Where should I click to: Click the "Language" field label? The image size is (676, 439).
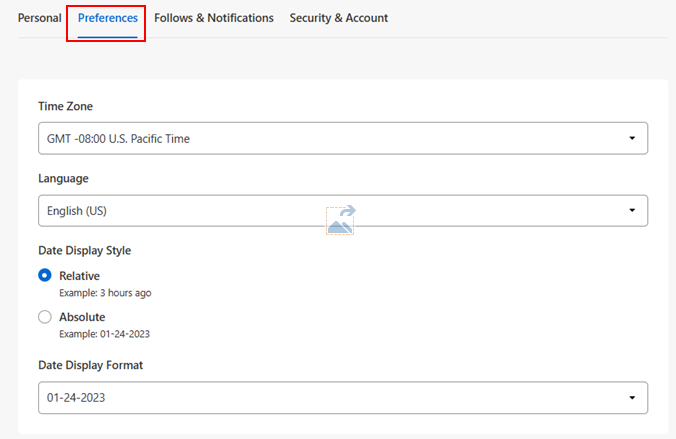(x=63, y=179)
